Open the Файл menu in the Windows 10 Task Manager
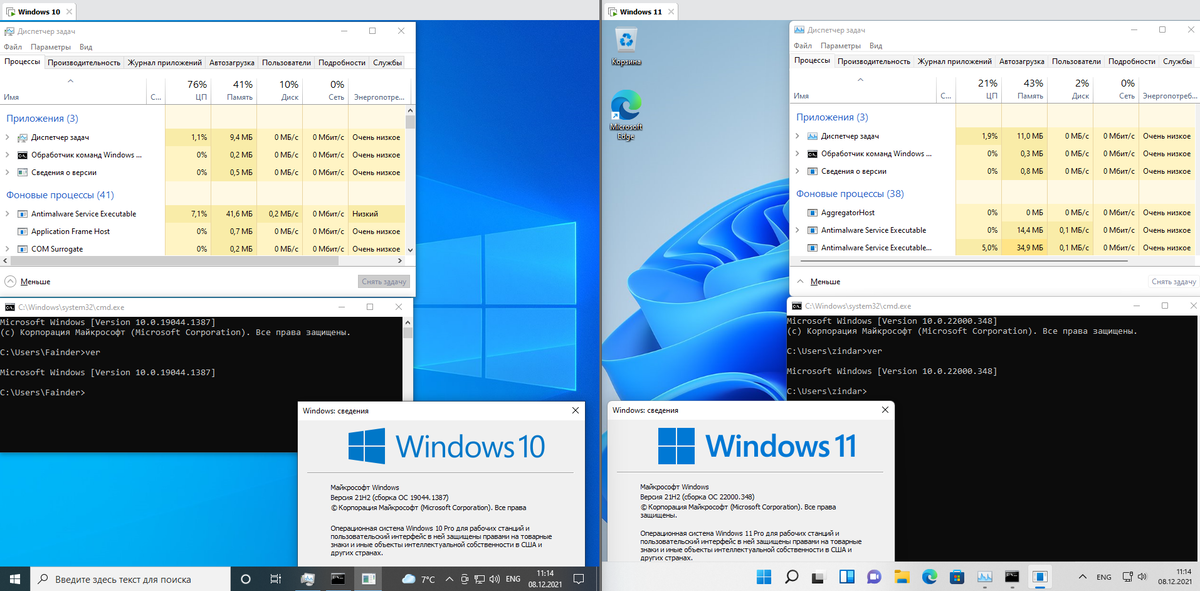Screen dimensions: 1200x591 coord(13,46)
